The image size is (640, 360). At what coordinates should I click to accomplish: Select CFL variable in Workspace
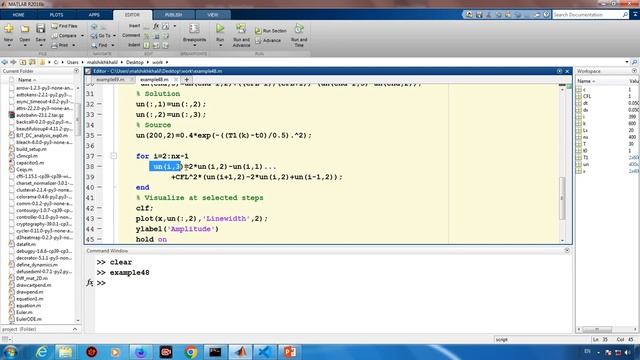pyautogui.click(x=587, y=96)
